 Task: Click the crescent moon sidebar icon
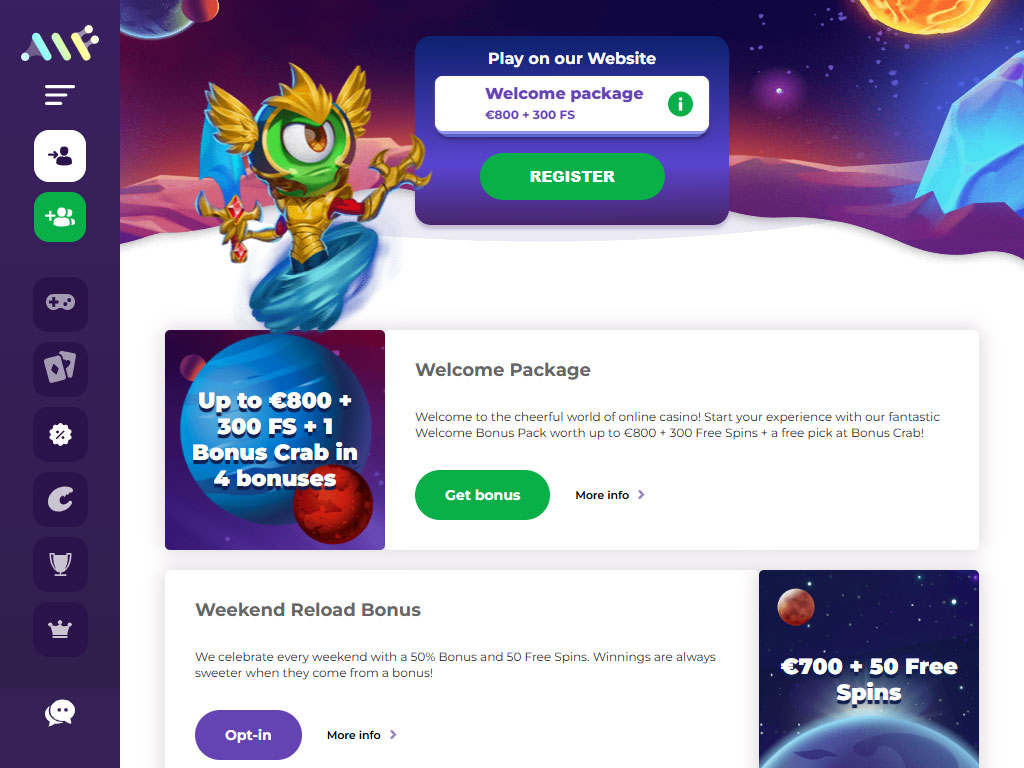(60, 500)
